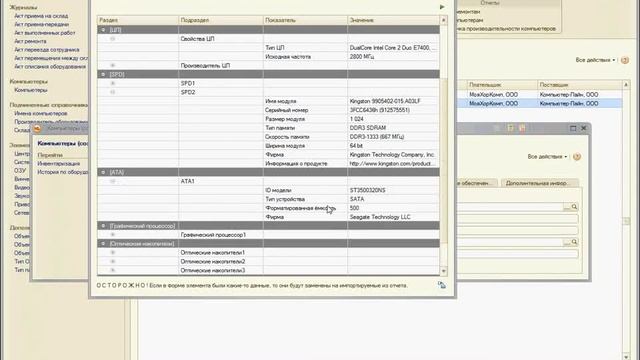
Task: Open help icon in the Компьютеры window
Action: click(577, 157)
